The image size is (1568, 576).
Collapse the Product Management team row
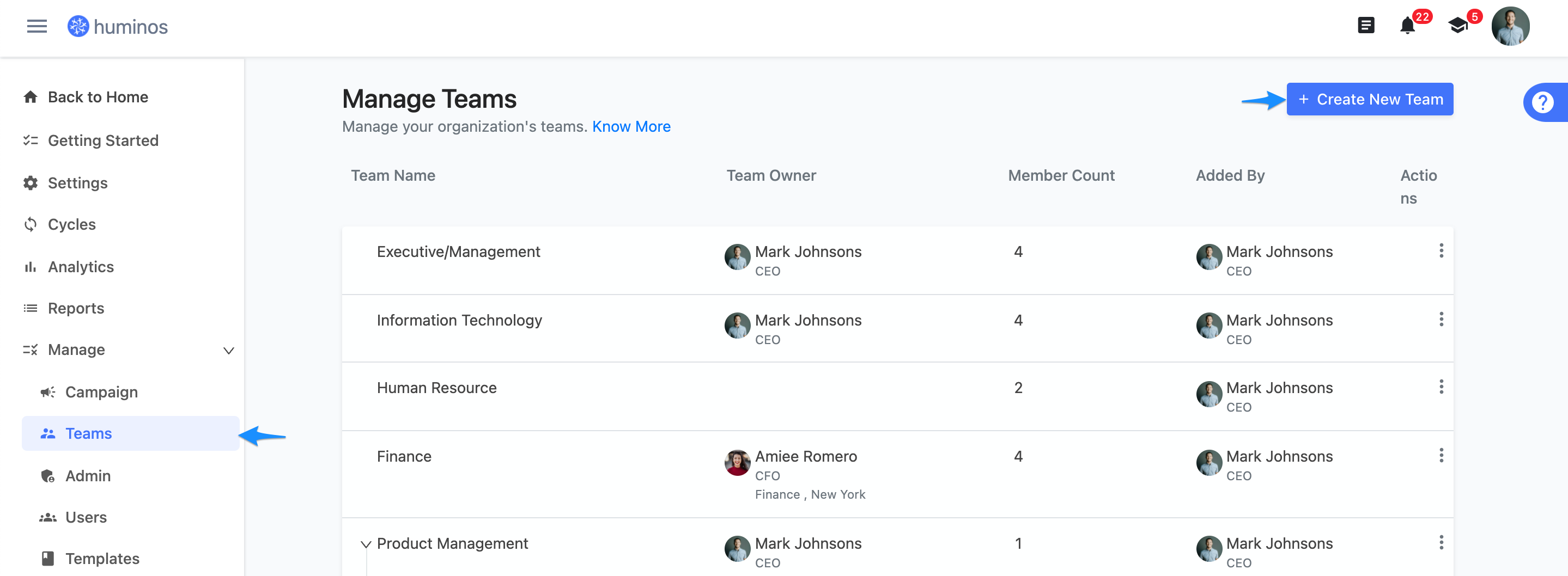pos(365,544)
